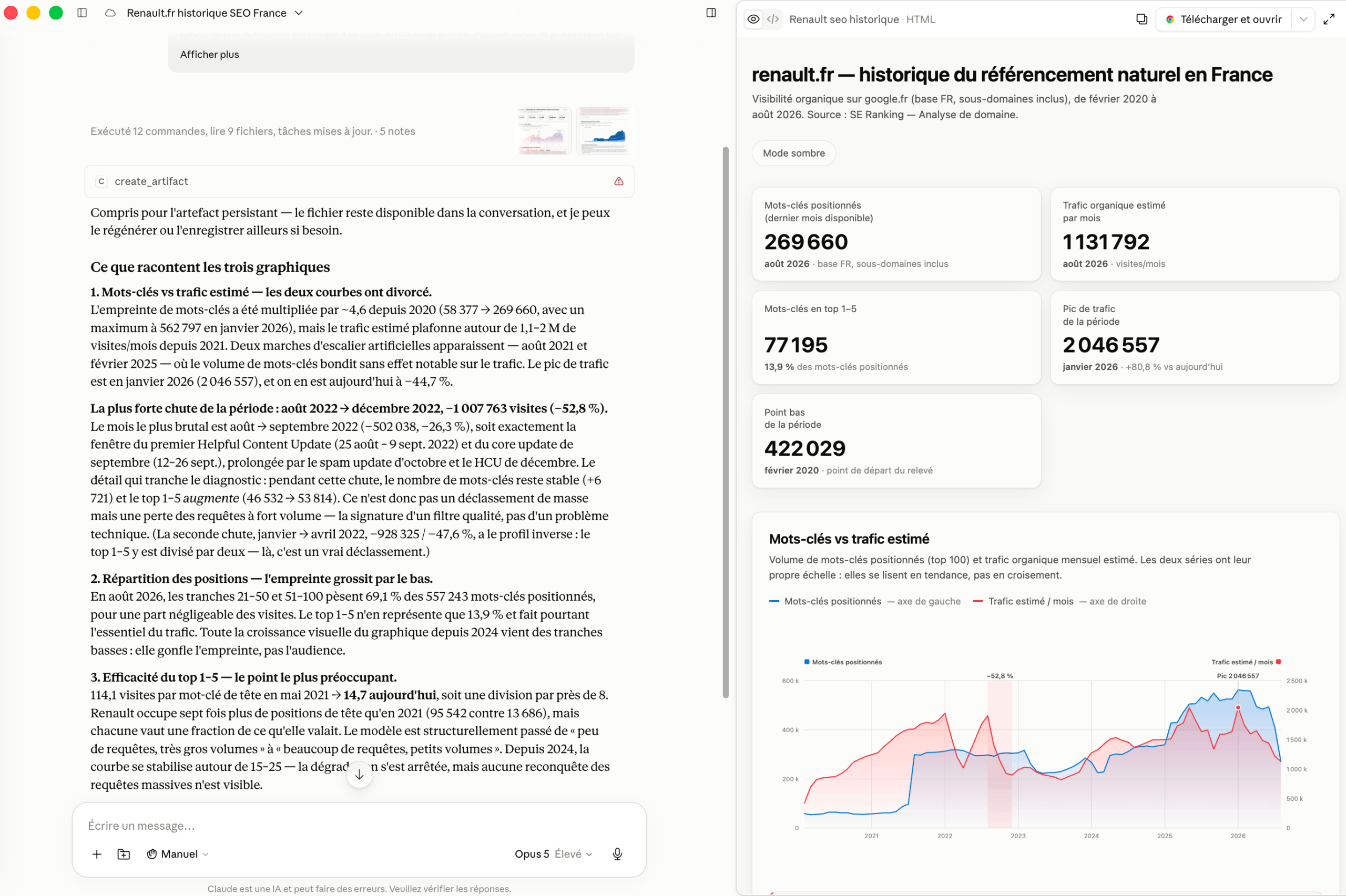The image size is (1346, 896).
Task: Copy the artifact with the copy icon
Action: 1141,19
